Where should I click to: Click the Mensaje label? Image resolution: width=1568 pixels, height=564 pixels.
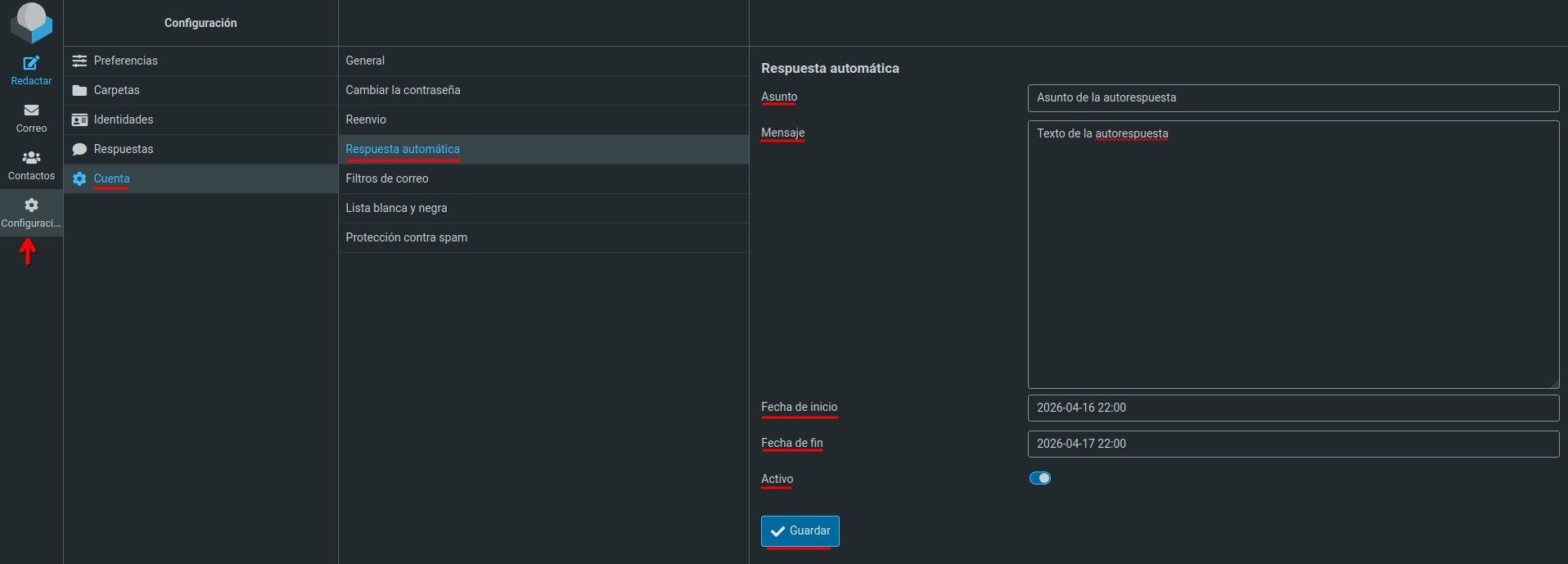(782, 133)
